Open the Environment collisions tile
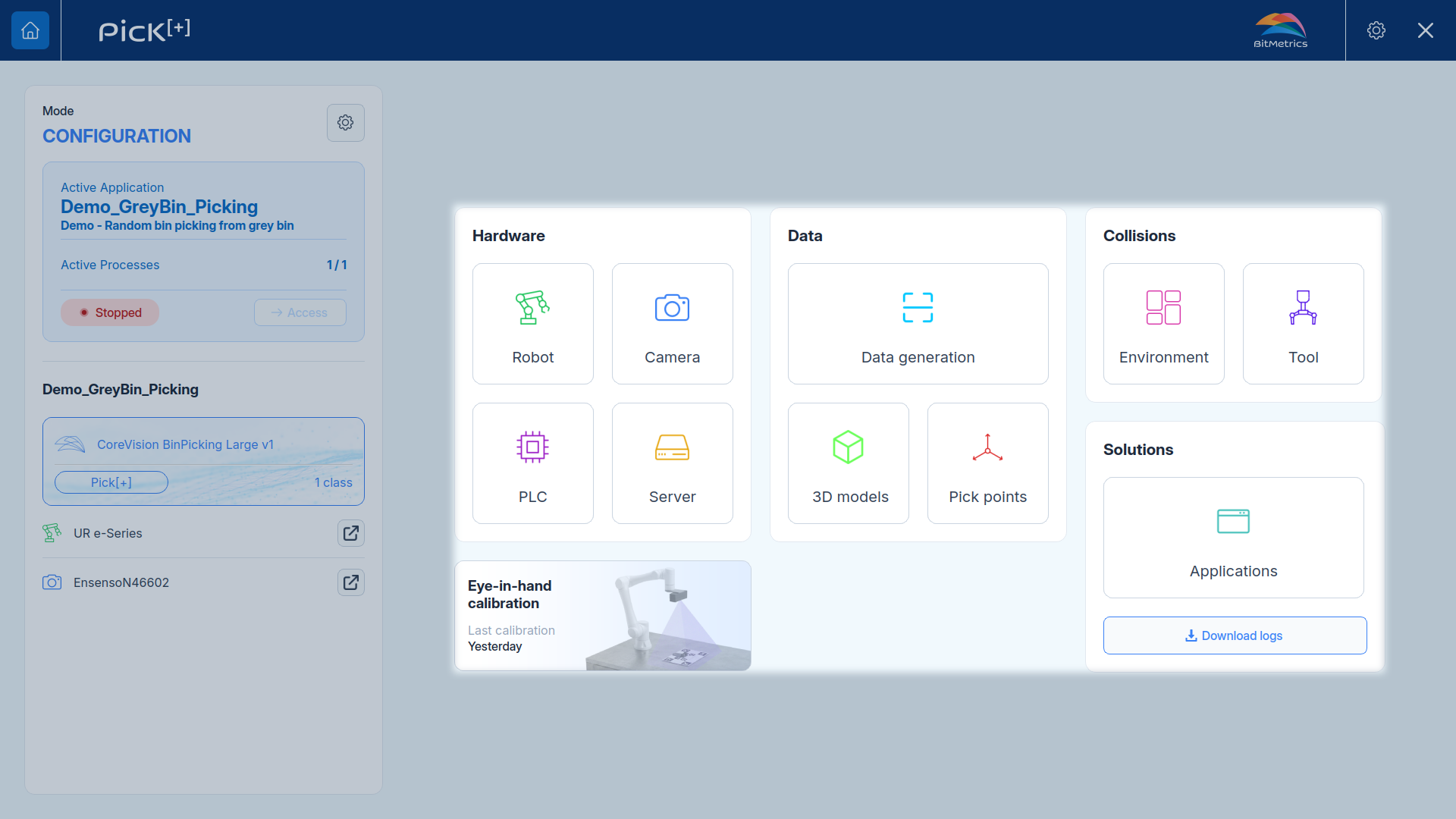Screen dimensions: 1456x819 [1164, 324]
